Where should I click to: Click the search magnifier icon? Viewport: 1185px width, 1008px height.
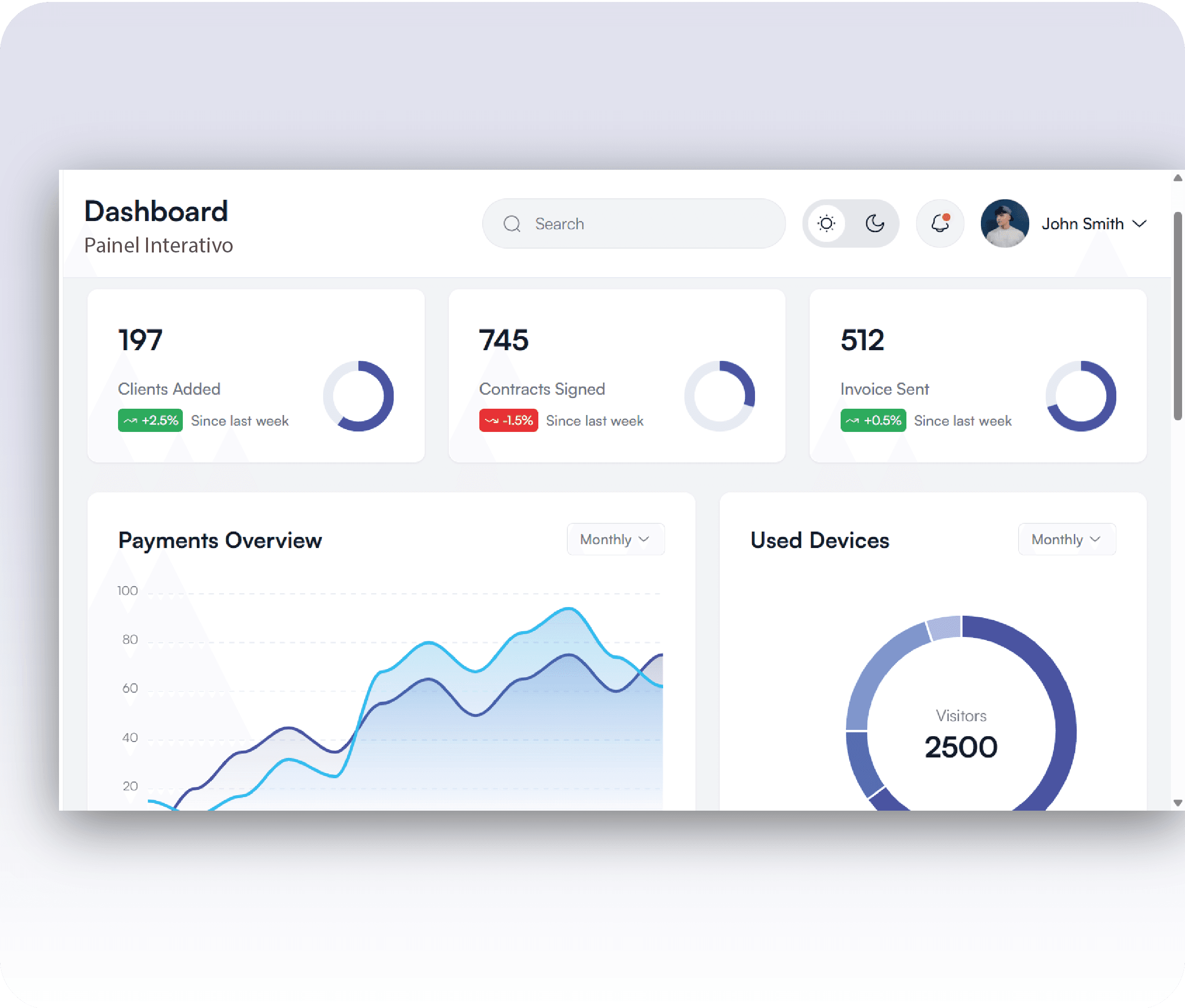[512, 224]
